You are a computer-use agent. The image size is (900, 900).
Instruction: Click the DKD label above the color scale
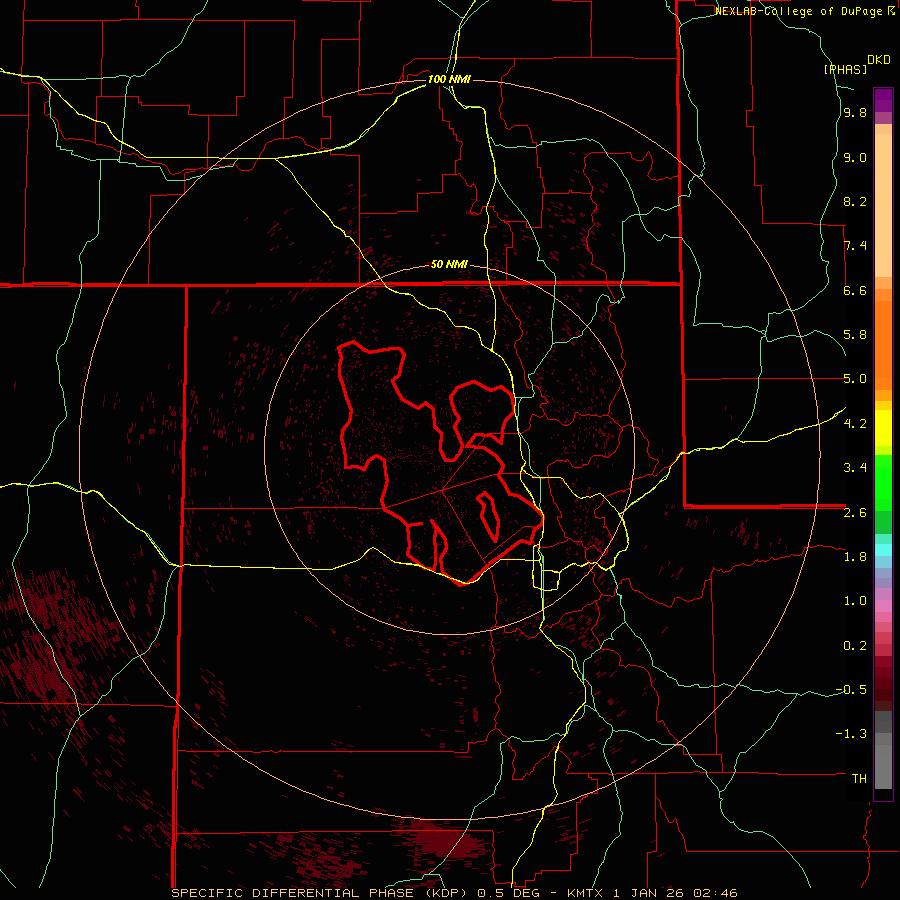click(x=879, y=60)
